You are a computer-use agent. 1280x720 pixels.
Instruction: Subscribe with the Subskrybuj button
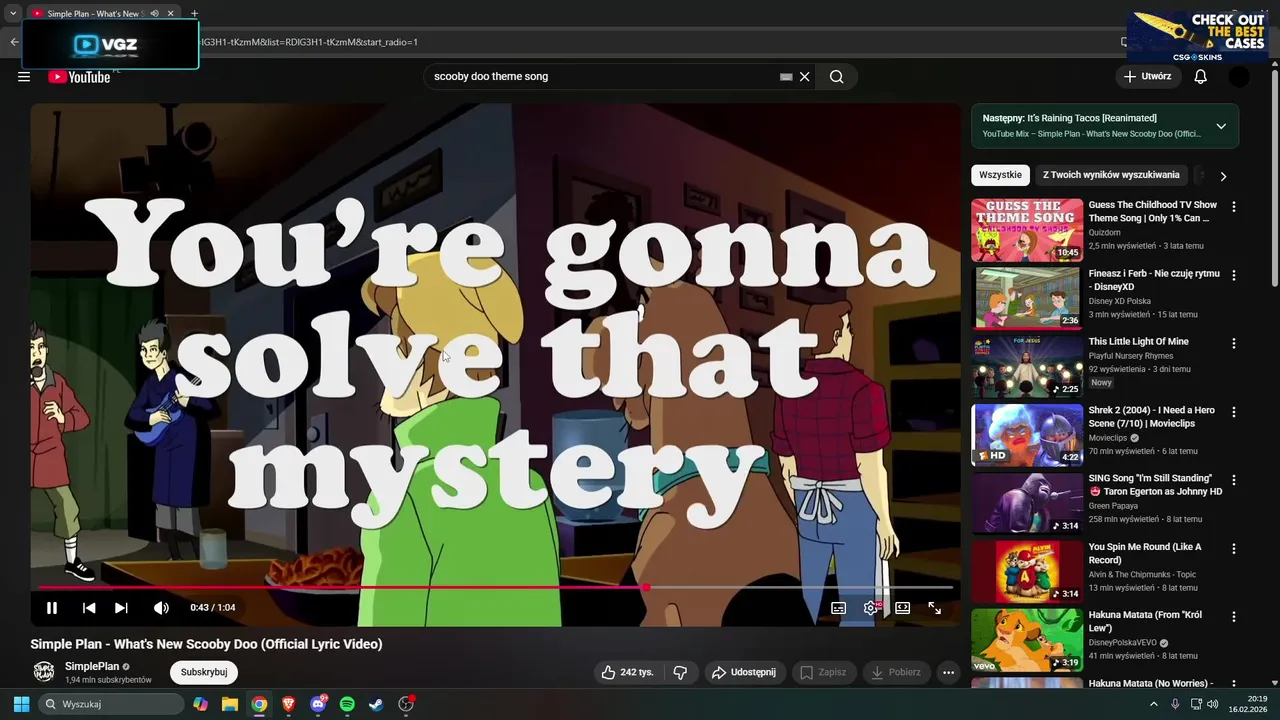click(x=204, y=672)
